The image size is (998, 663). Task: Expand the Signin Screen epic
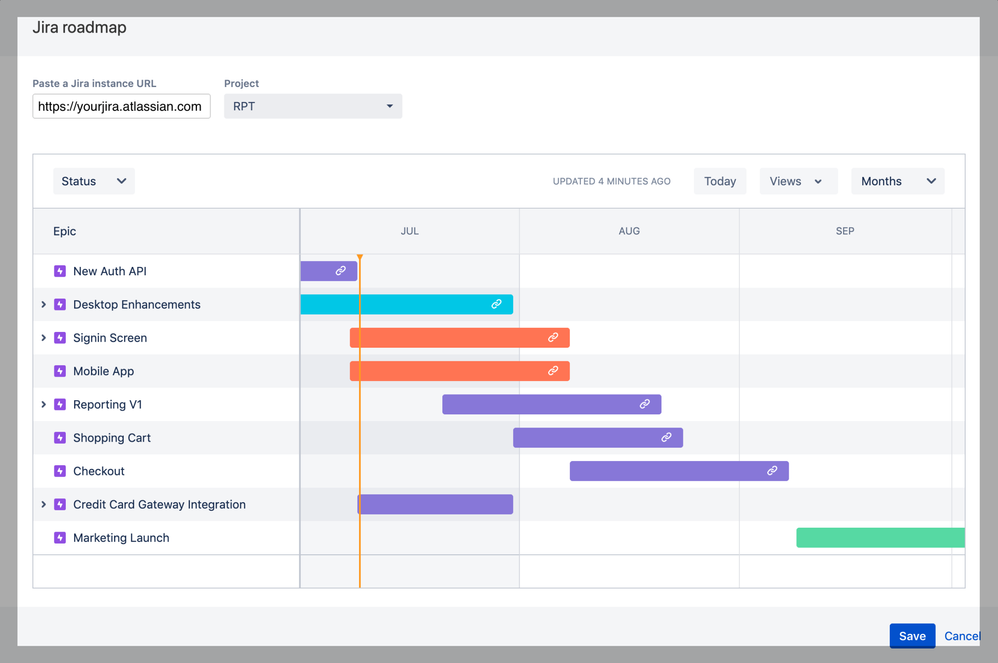pyautogui.click(x=43, y=338)
